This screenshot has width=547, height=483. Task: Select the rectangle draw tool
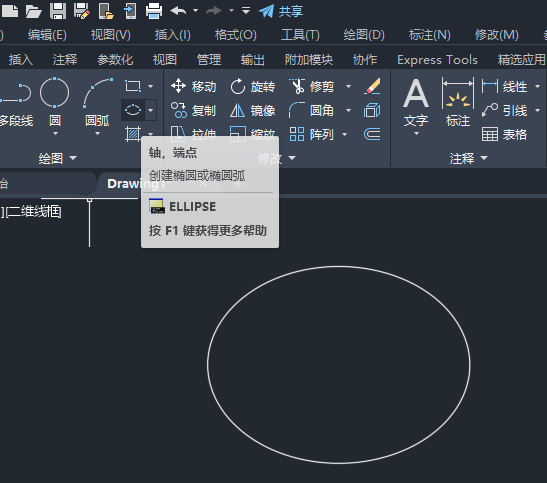(133, 86)
